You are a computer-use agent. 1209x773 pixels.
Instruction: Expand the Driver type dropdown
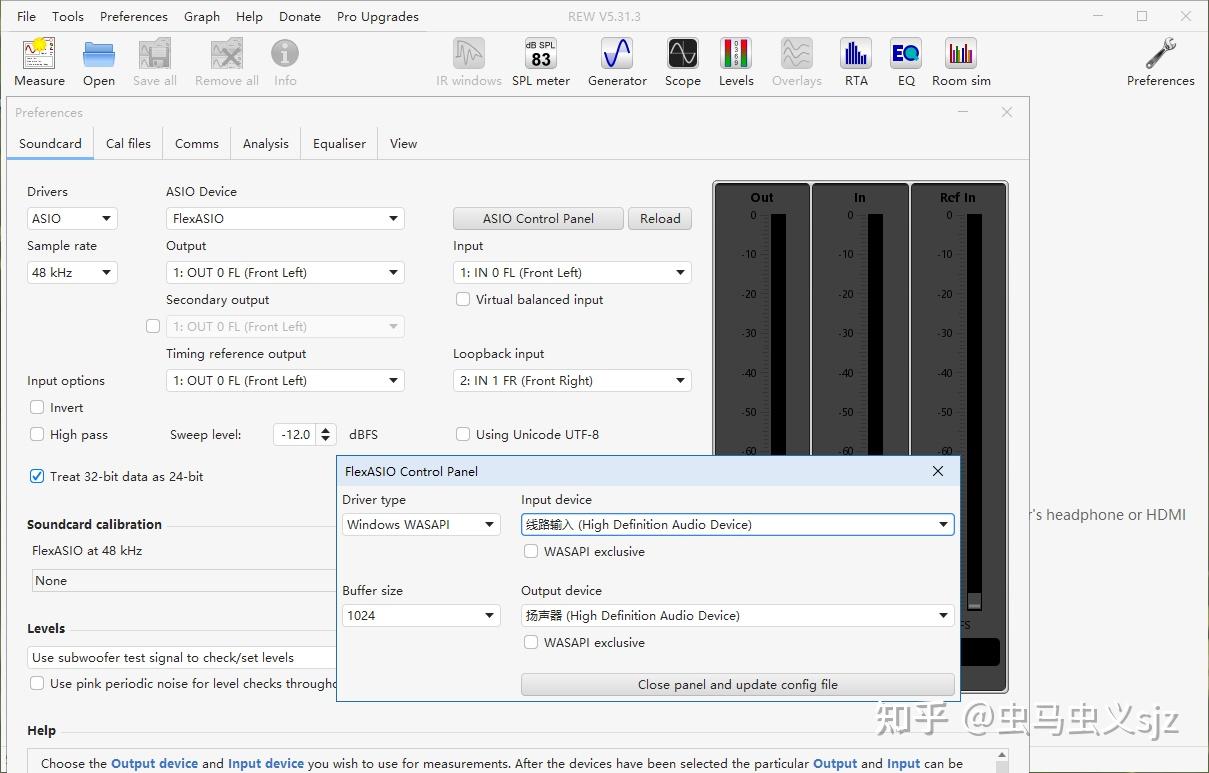point(421,524)
